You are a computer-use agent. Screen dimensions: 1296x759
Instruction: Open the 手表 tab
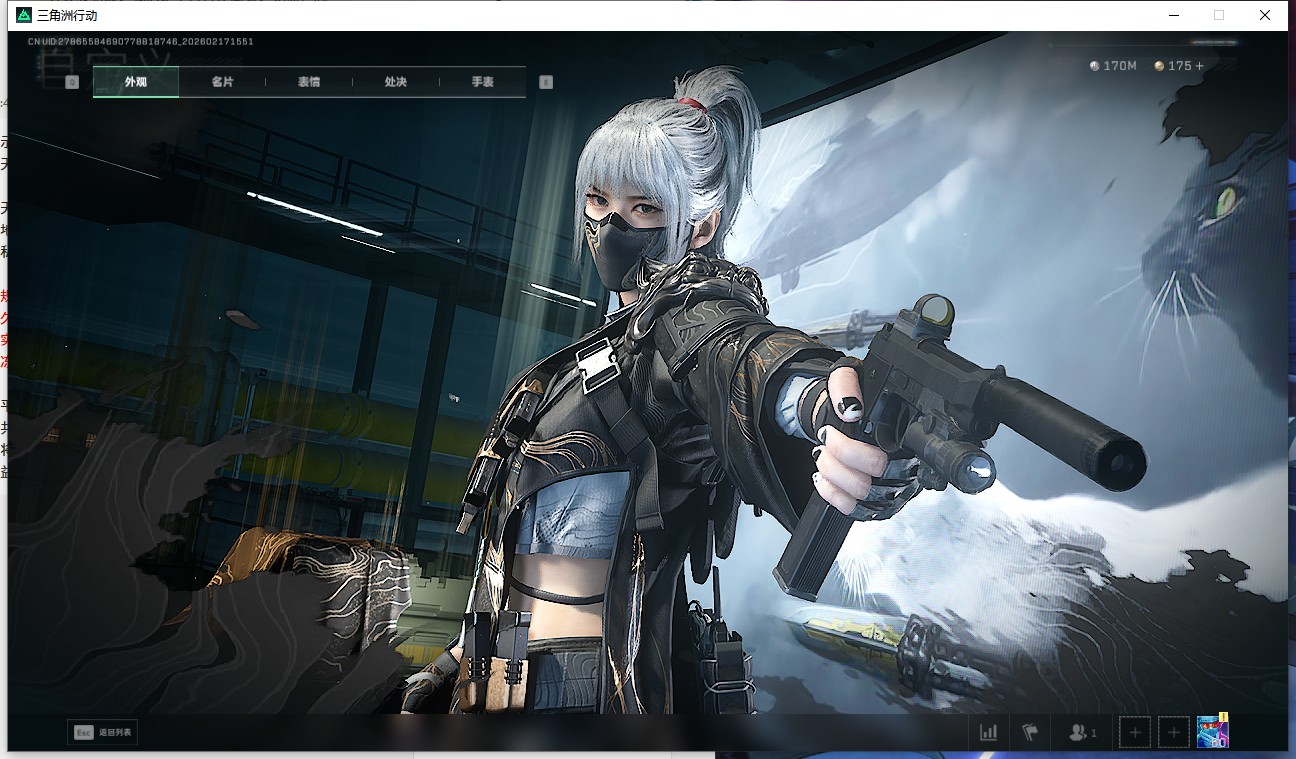482,82
